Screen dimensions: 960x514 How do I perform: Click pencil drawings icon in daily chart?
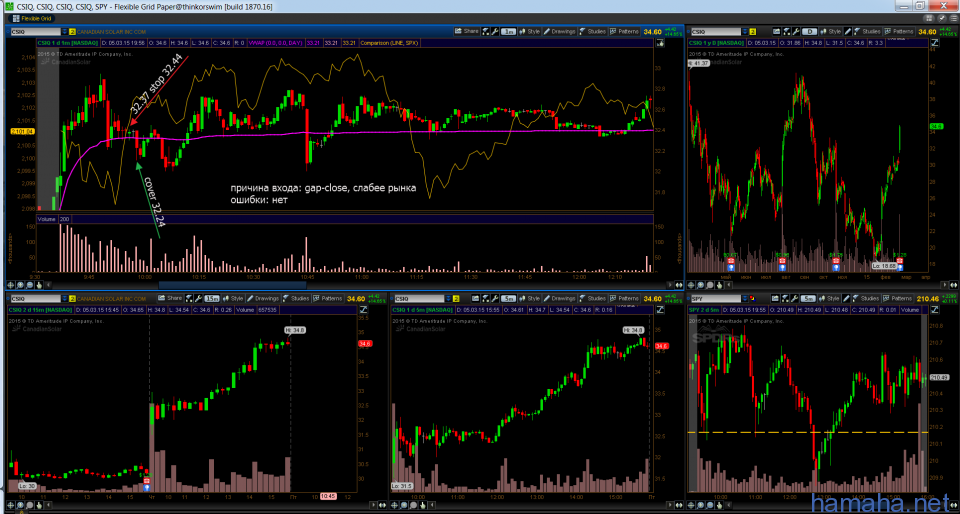(849, 31)
